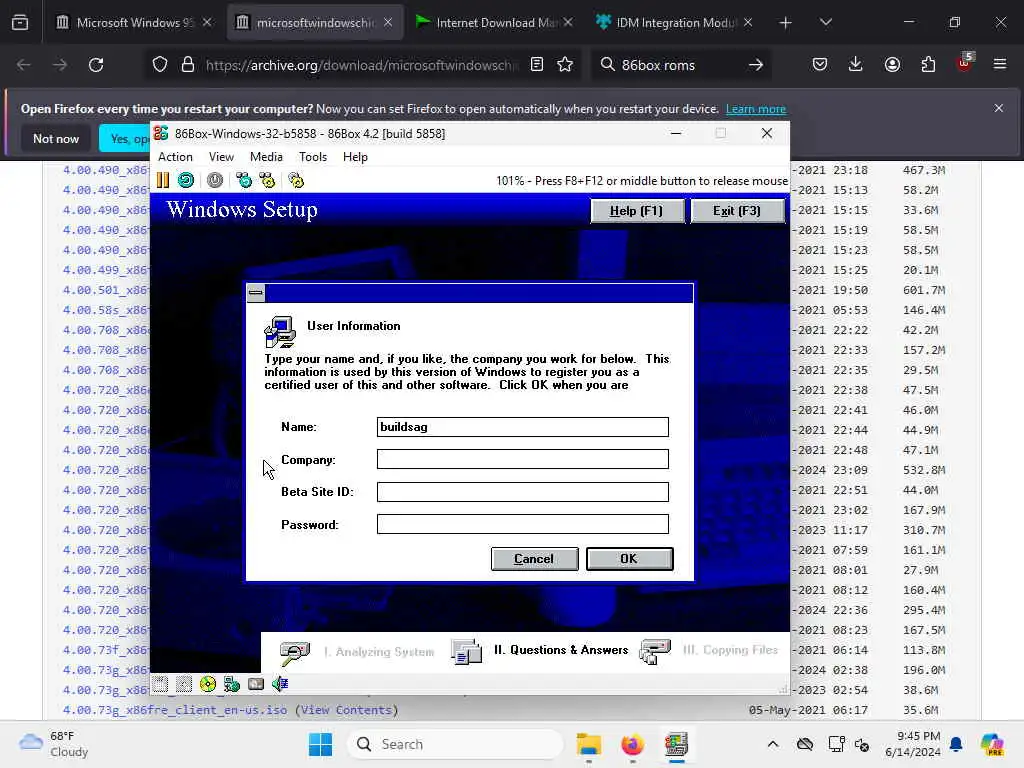Click the CD-ROM disc status icon

coord(208,684)
